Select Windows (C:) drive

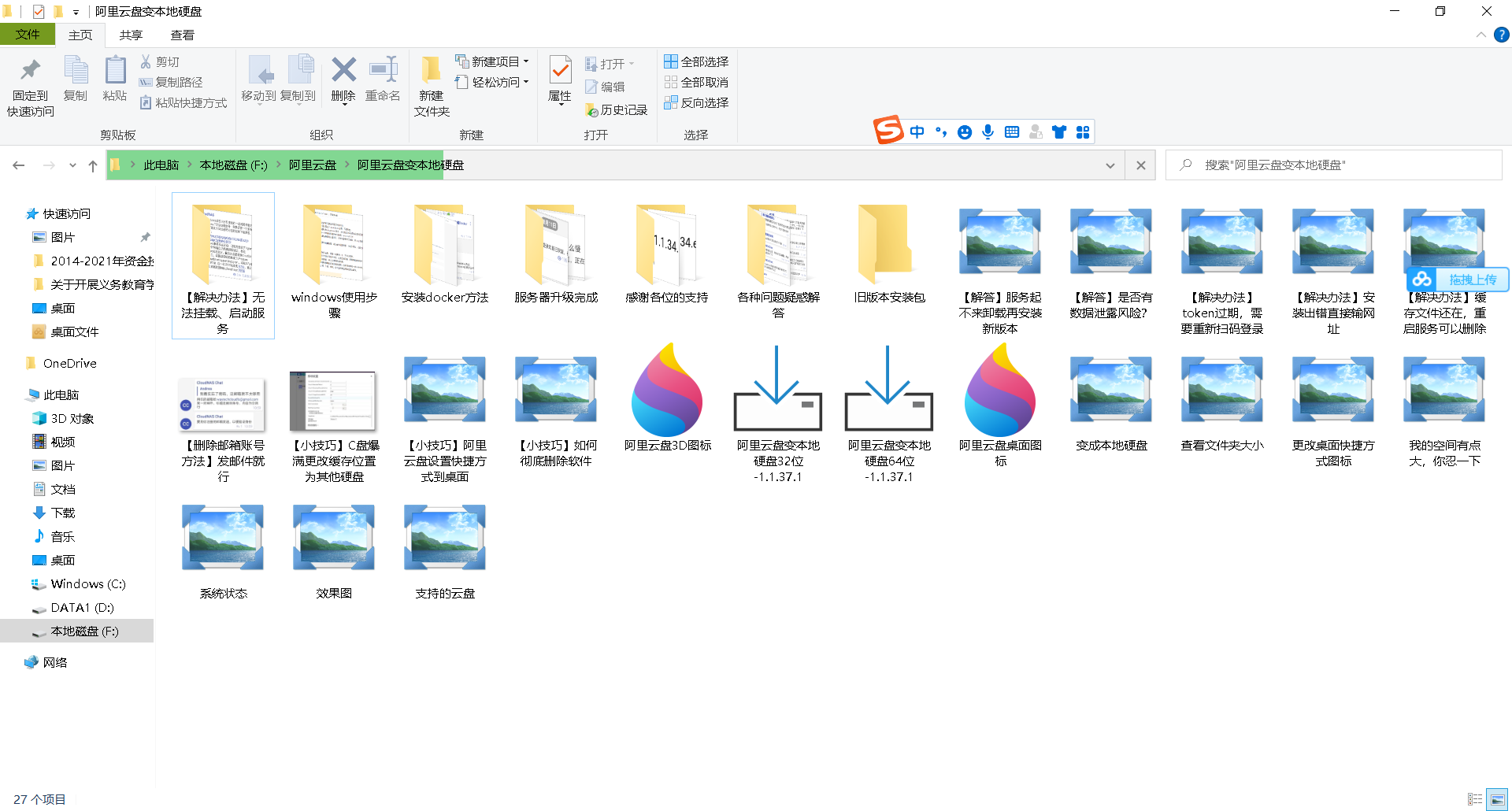pos(79,583)
